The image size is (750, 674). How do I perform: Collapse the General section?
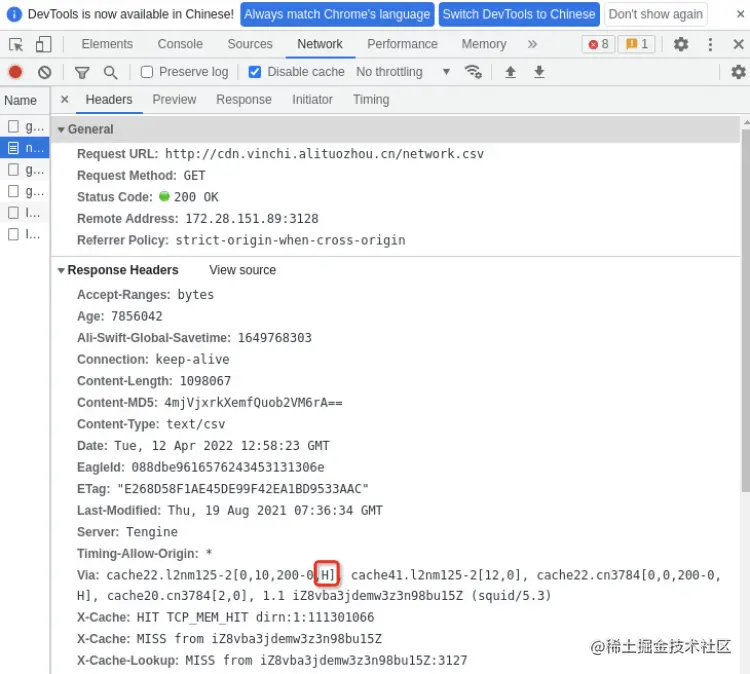pos(61,130)
